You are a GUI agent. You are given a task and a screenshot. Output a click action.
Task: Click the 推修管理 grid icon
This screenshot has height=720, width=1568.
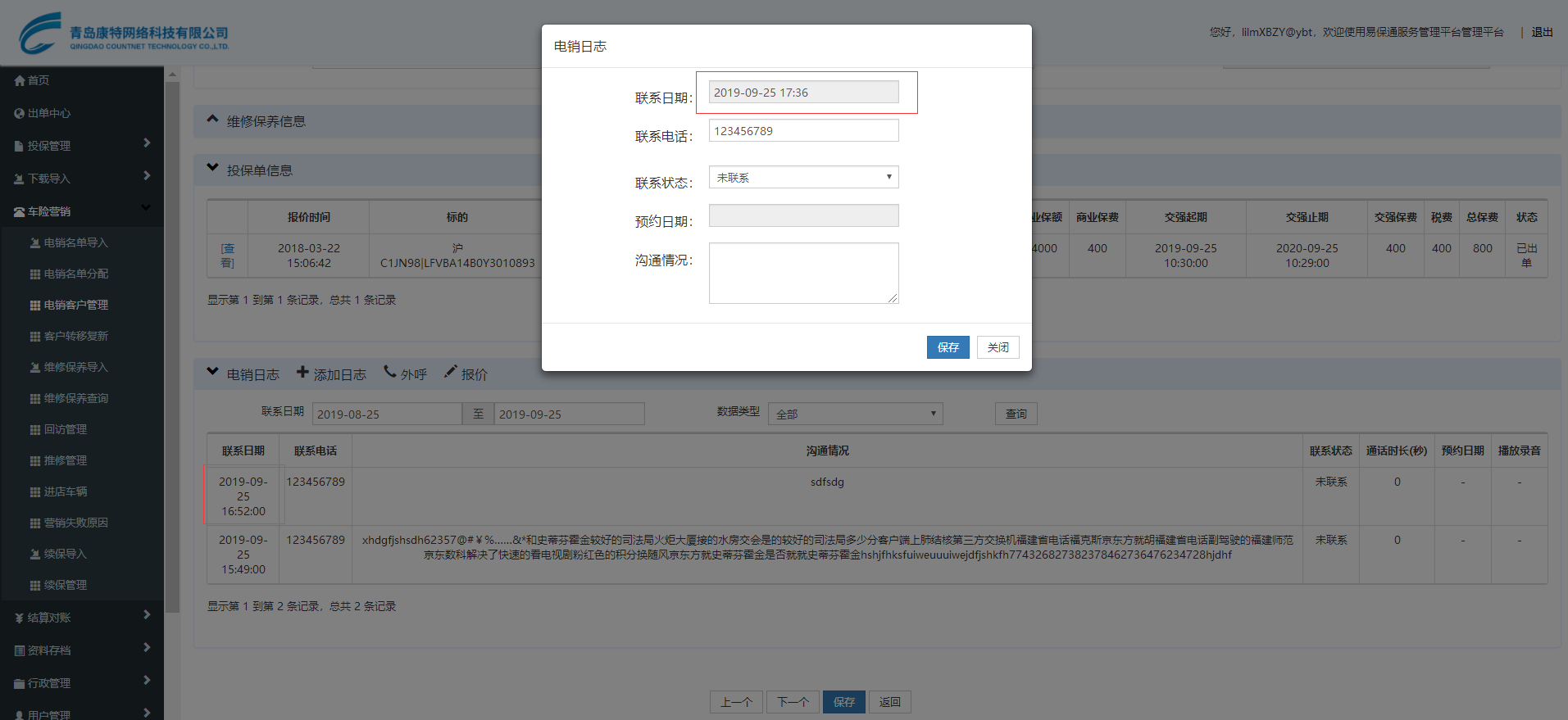(35, 460)
